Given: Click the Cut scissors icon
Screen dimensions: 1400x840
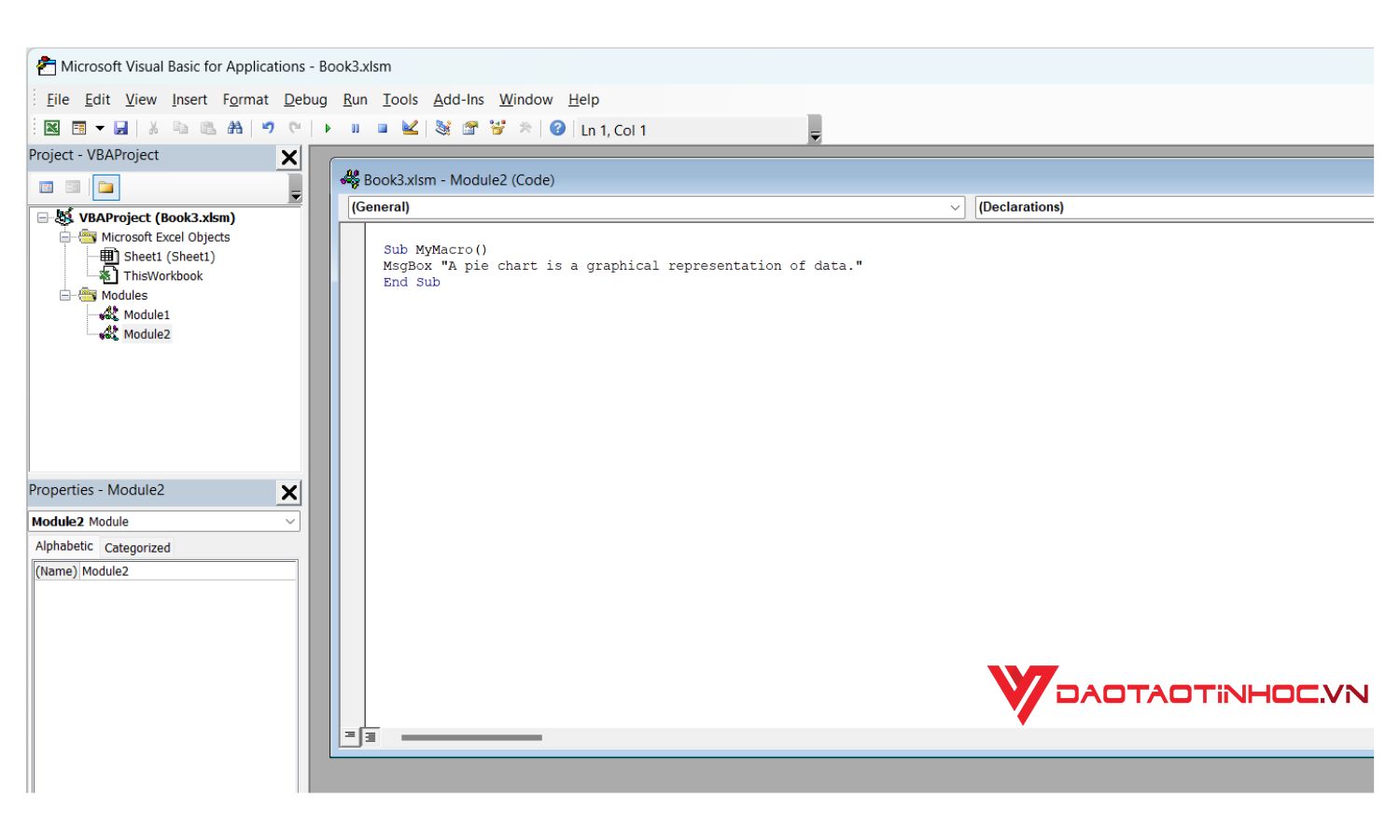Looking at the screenshot, I should click(153, 128).
